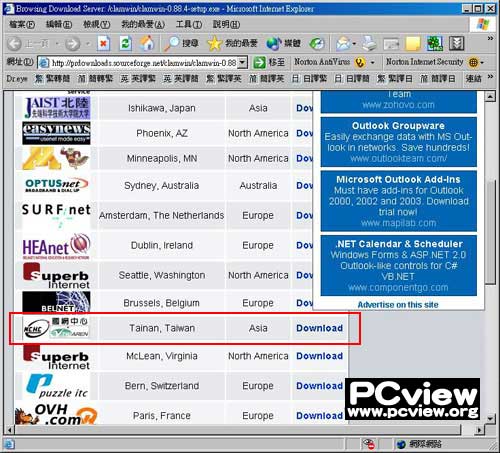Expand the toolbar overflow chevron at top right
This screenshot has height=453, width=500.
coord(490,39)
